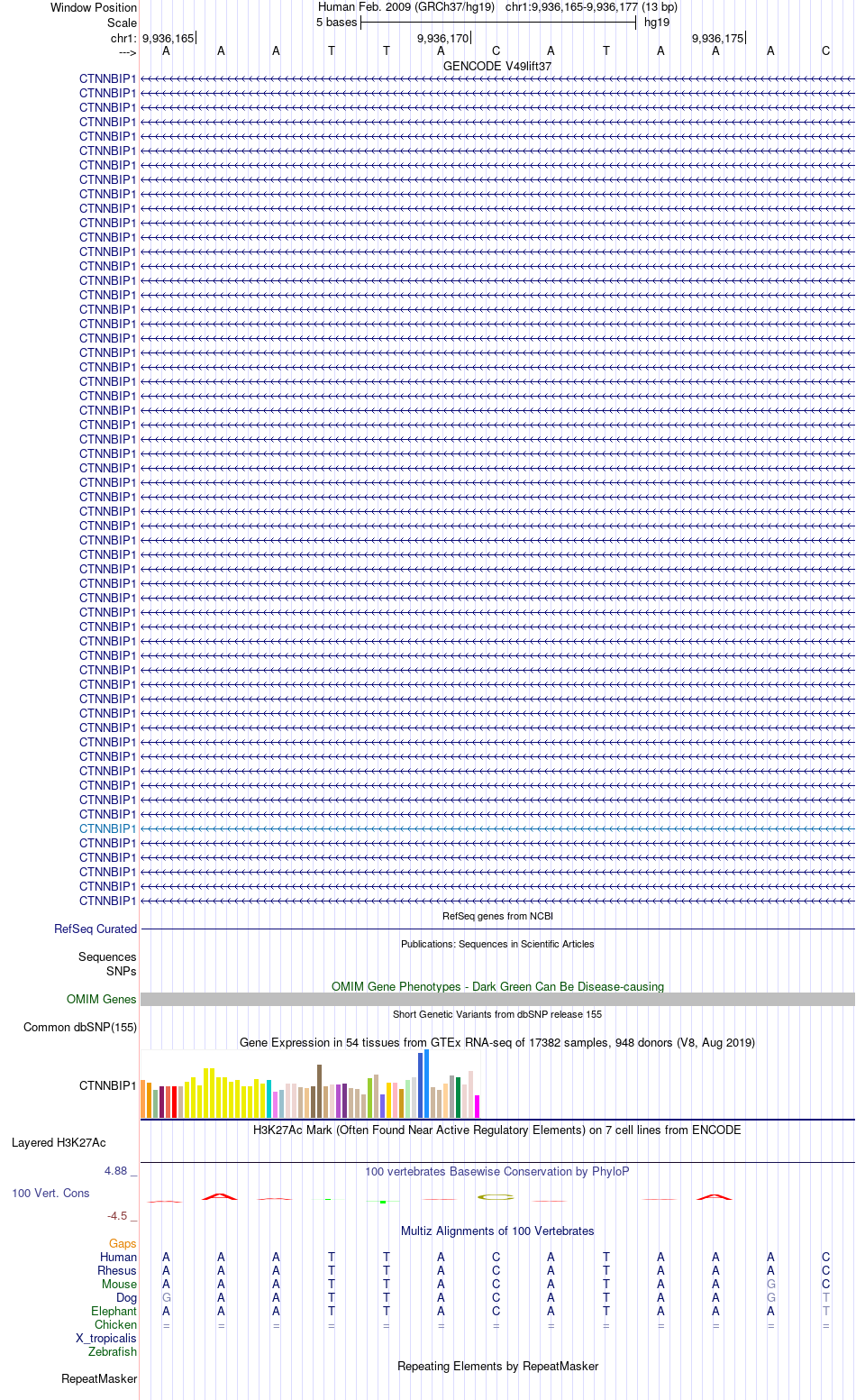The image size is (856, 1400).
Task: Click the Human Feb. 2009 (GRCh37/hg19) text
Action: coord(406,6)
